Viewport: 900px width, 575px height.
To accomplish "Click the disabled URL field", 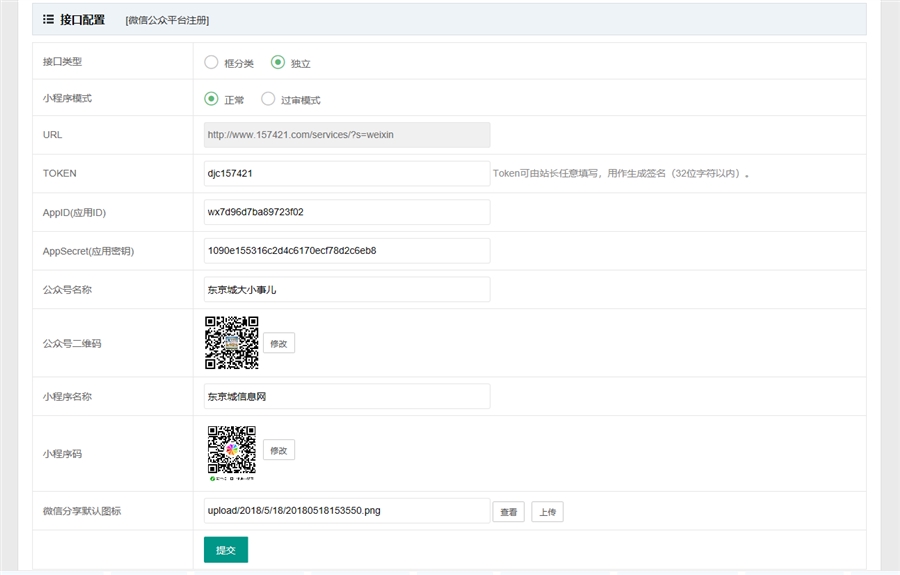I will [346, 135].
